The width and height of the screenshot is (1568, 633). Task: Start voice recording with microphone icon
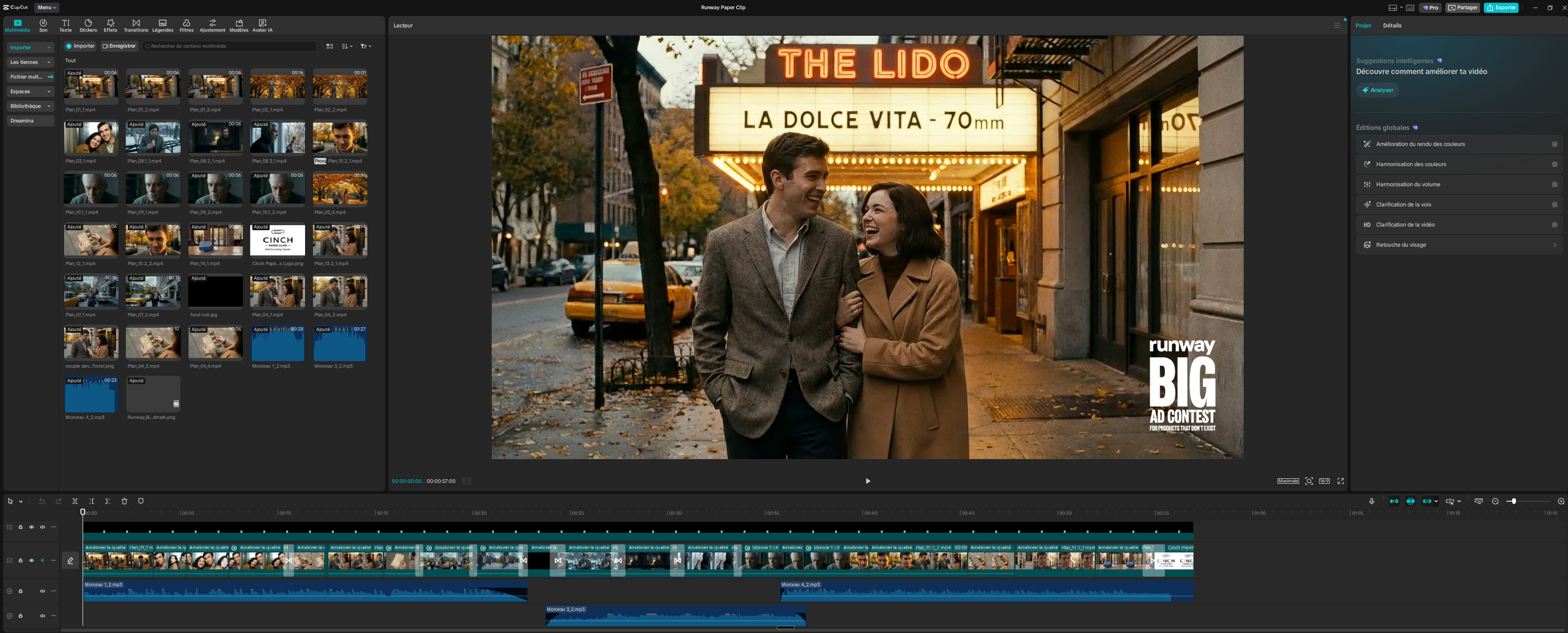pyautogui.click(x=1371, y=501)
